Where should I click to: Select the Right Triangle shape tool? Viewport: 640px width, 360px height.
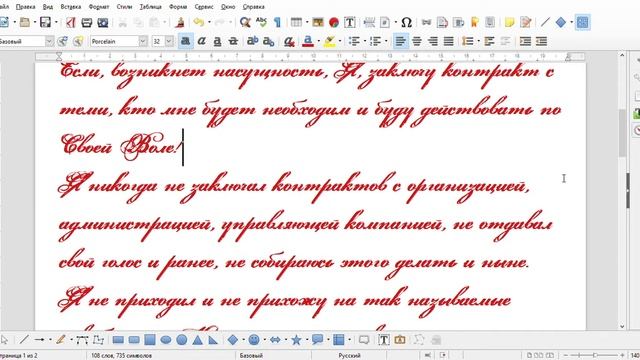click(x=213, y=340)
